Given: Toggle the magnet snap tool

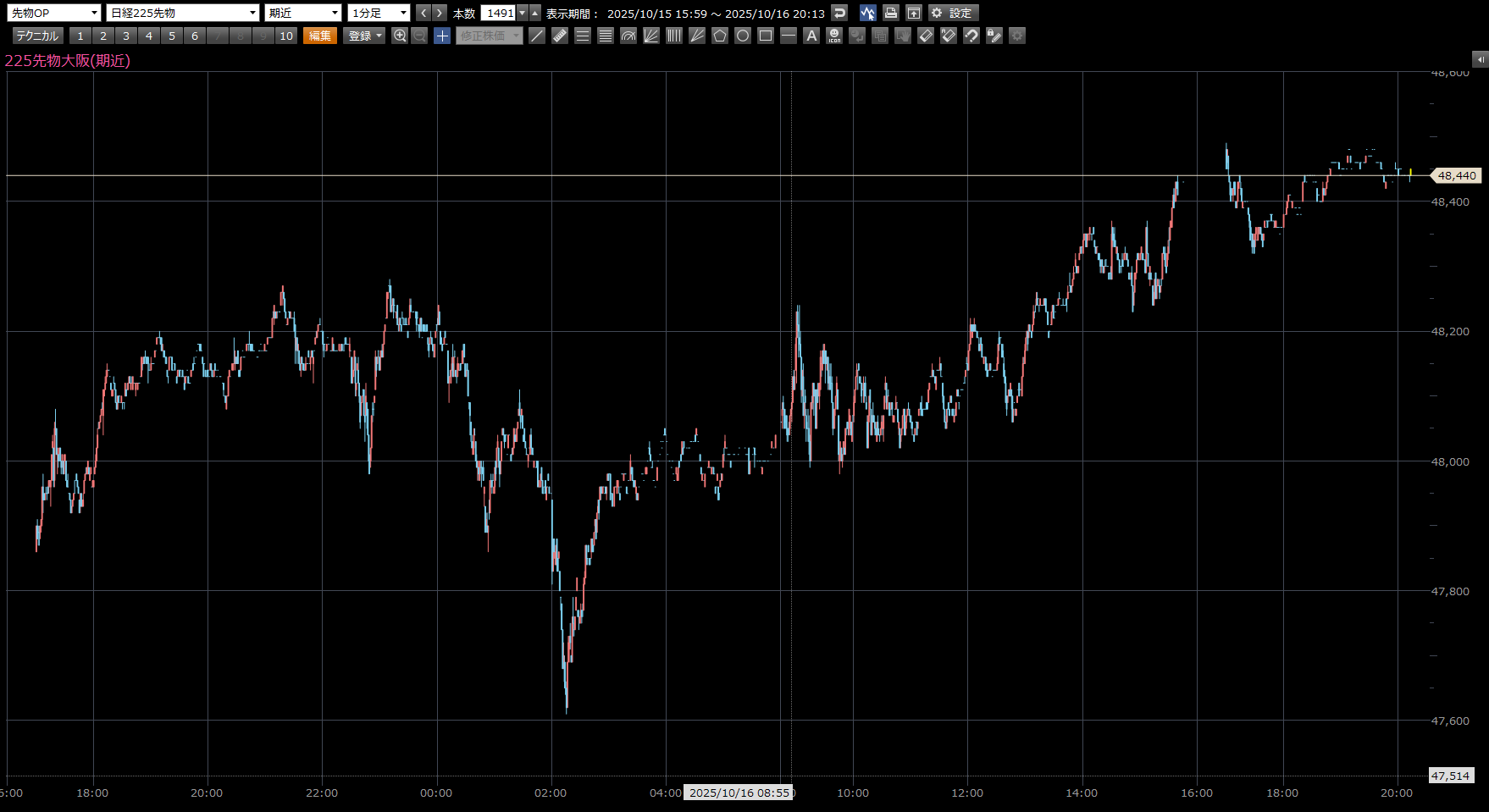Looking at the screenshot, I should pyautogui.click(x=971, y=36).
